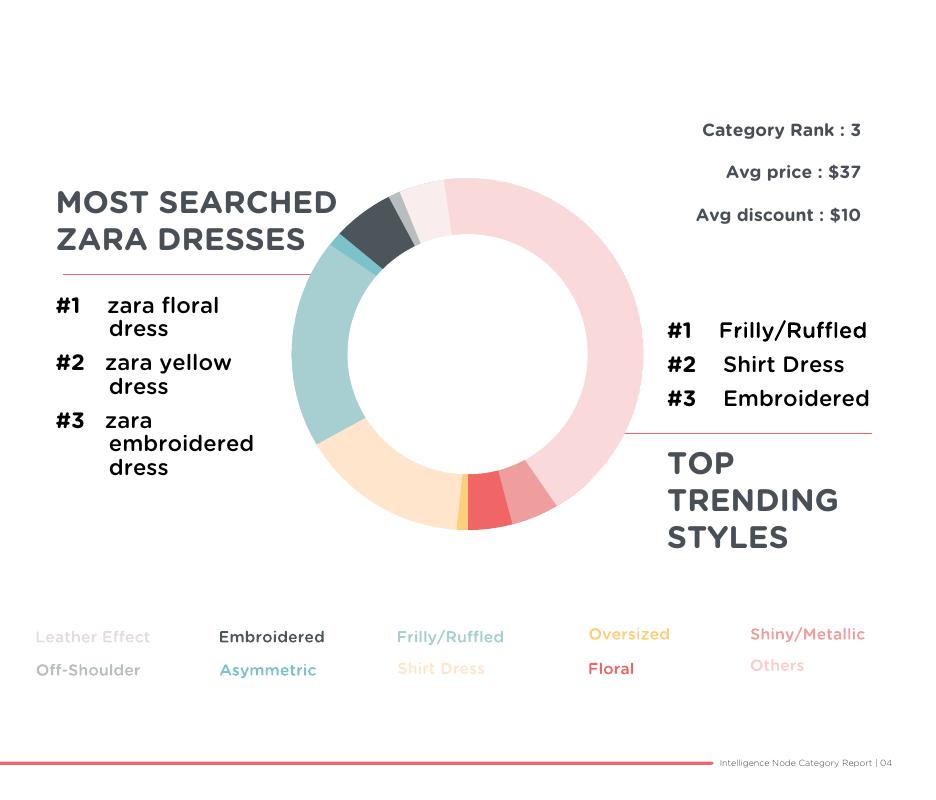The height and width of the screenshot is (800, 936).
Task: Click the Leather Effect legend label
Action: 92,637
